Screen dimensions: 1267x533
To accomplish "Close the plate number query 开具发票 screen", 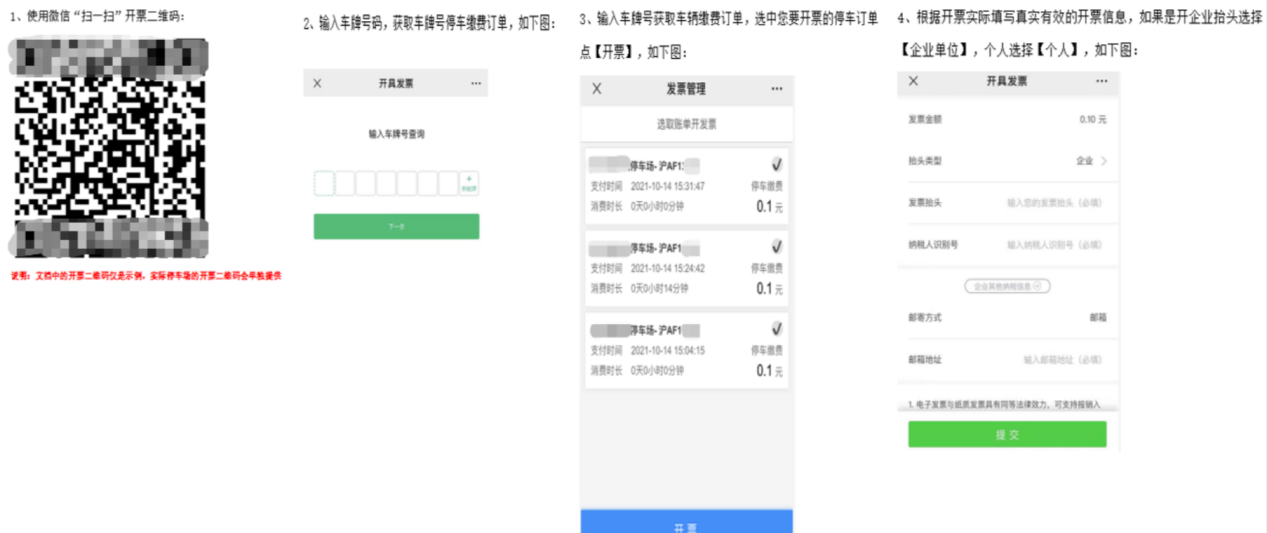I will click(318, 83).
